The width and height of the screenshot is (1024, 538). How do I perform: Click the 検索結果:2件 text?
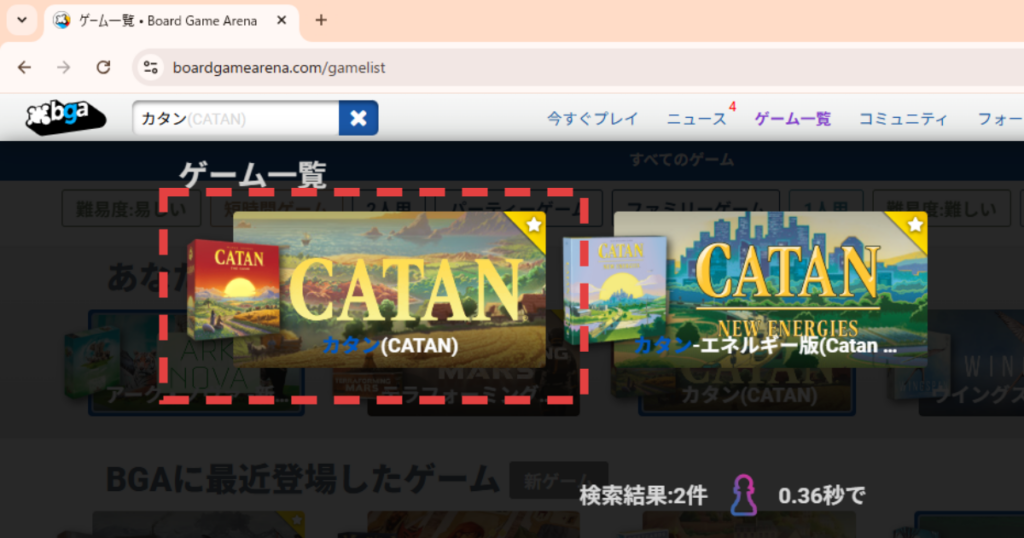pyautogui.click(x=643, y=496)
